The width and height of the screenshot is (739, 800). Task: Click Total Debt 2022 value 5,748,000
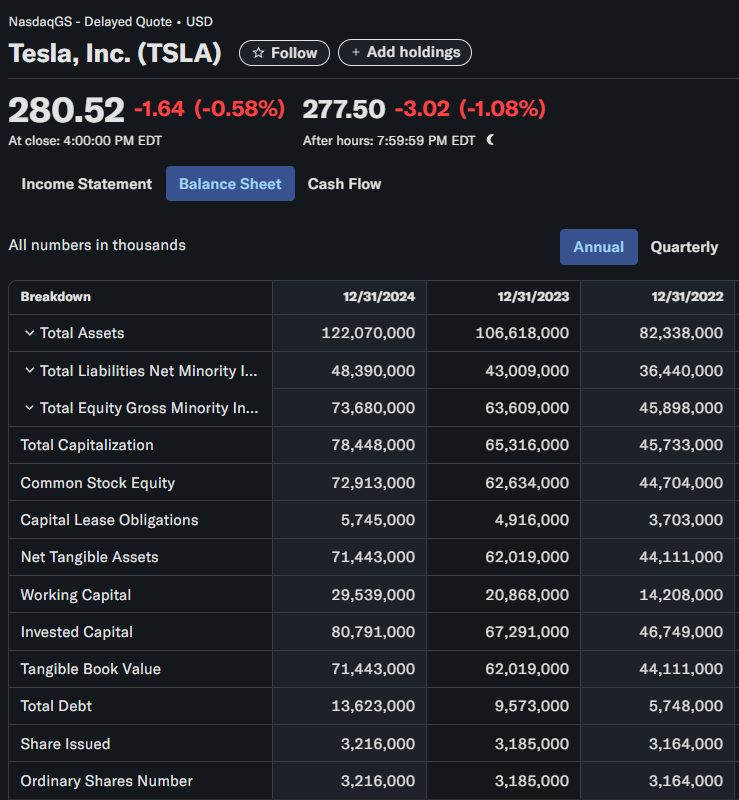pyautogui.click(x=686, y=706)
